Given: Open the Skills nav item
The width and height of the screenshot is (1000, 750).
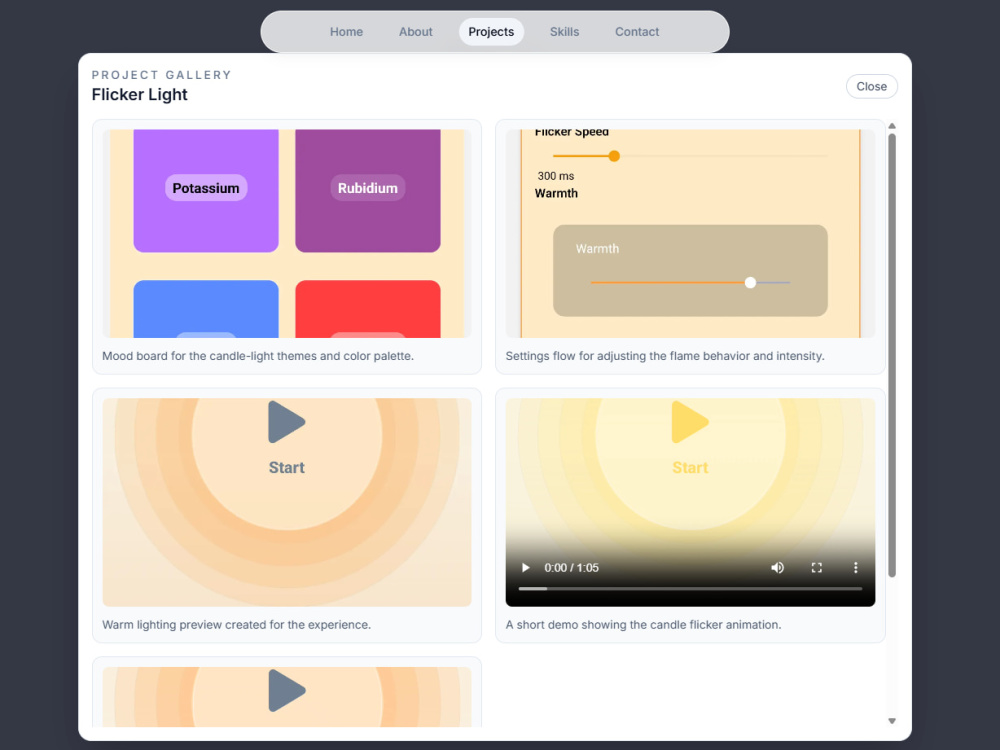Looking at the screenshot, I should point(564,32).
